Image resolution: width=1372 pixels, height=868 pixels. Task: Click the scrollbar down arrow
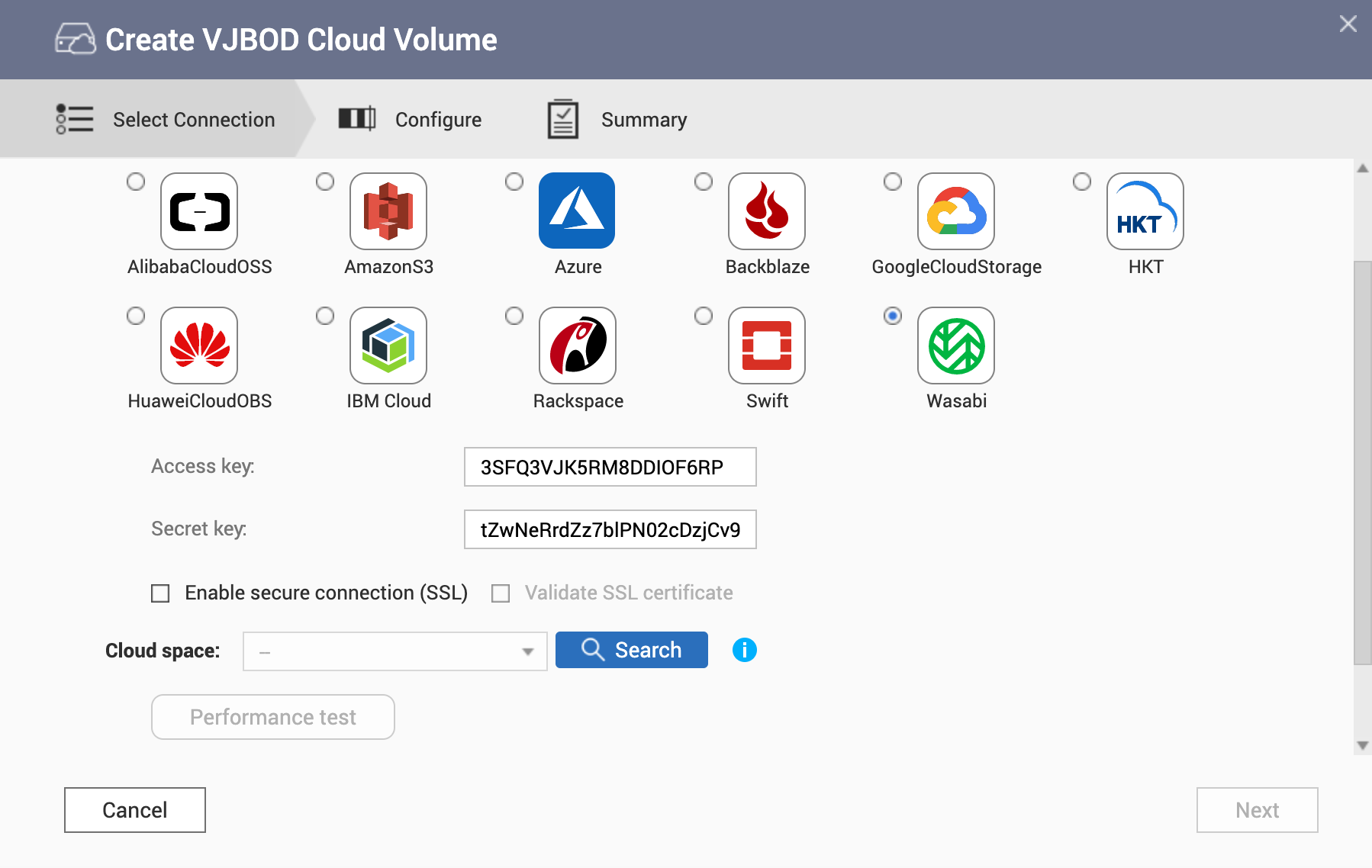(1363, 745)
